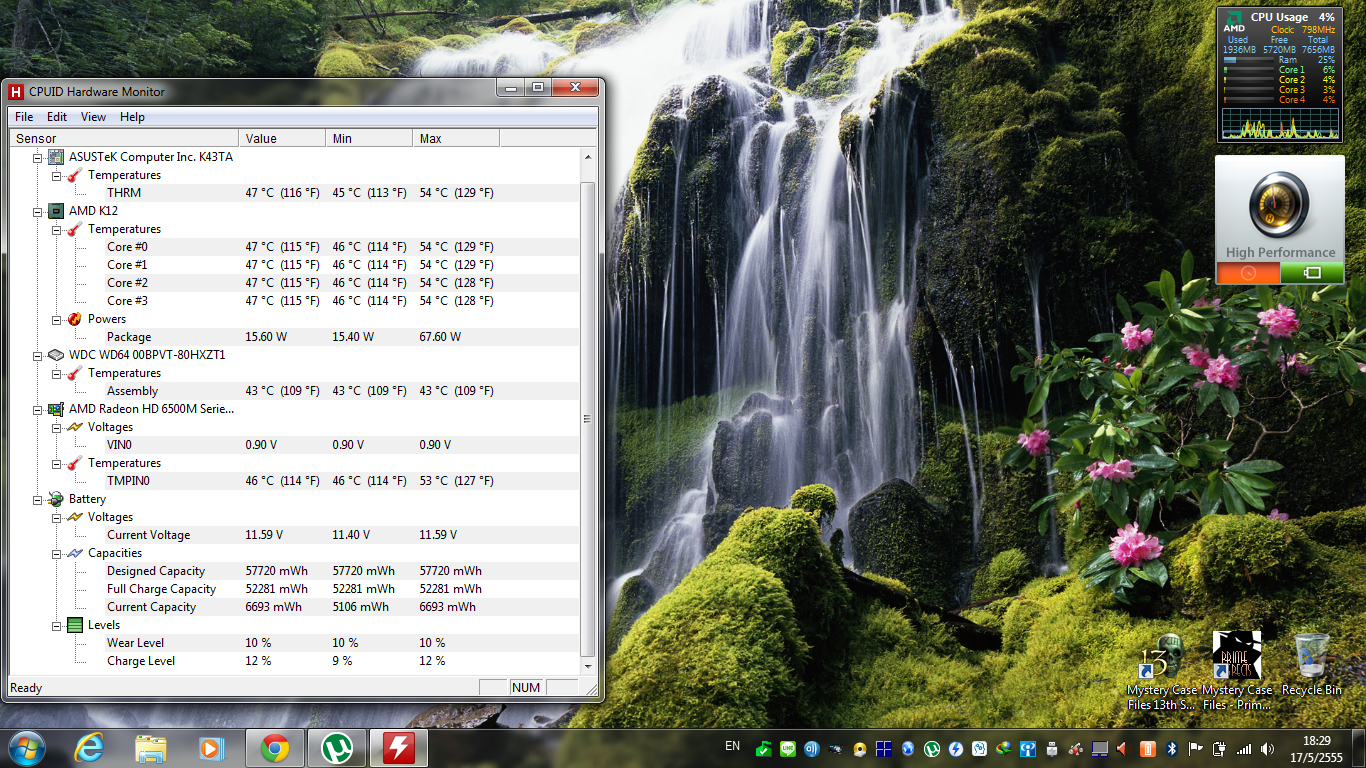Click the Max column header

click(x=457, y=138)
